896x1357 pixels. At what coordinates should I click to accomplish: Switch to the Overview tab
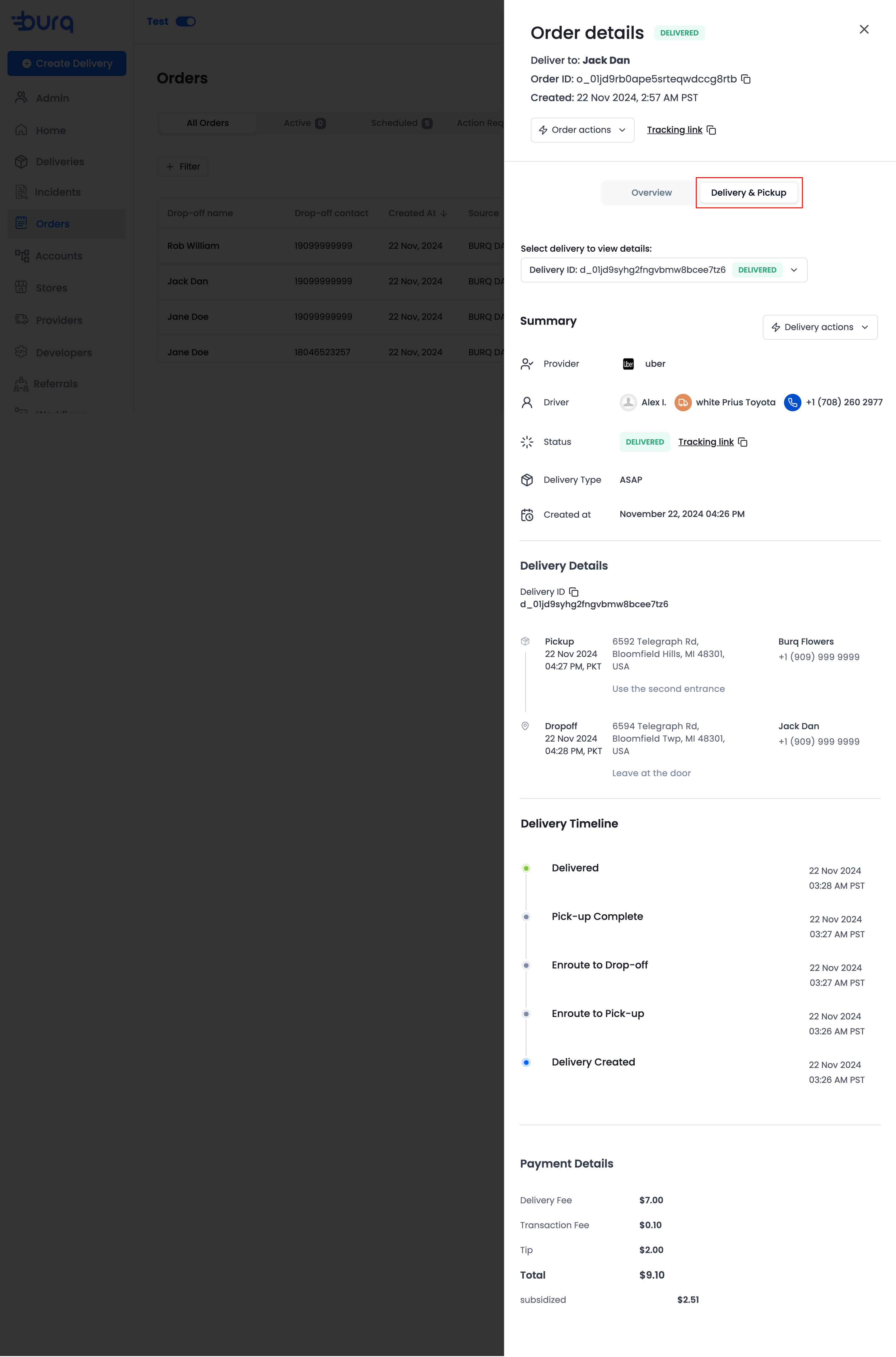pos(651,193)
